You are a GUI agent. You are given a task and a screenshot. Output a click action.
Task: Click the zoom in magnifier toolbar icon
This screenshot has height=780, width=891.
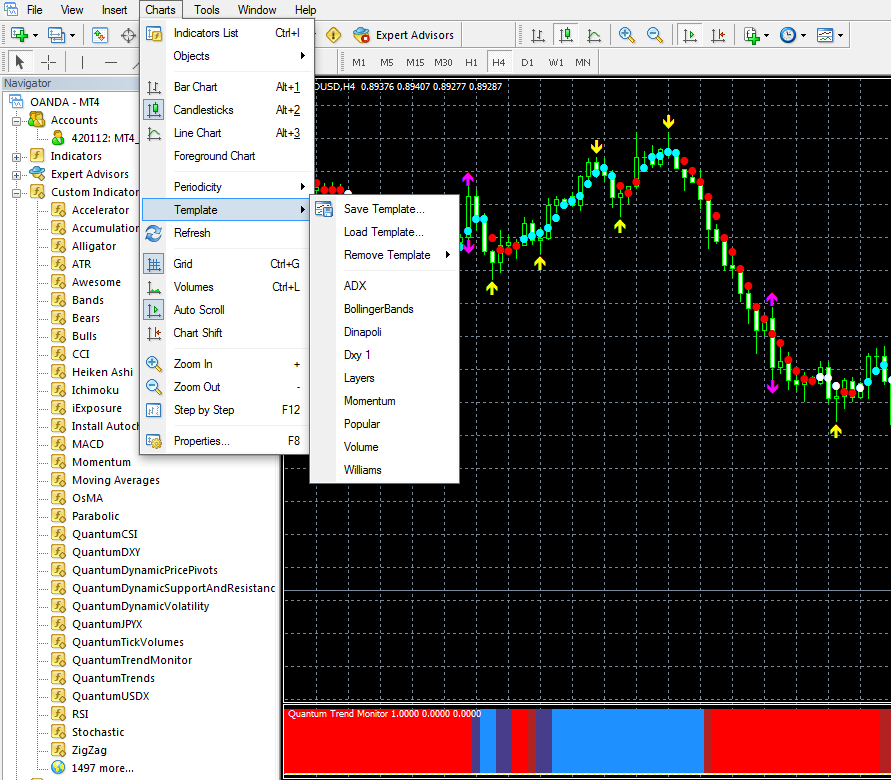coord(627,35)
